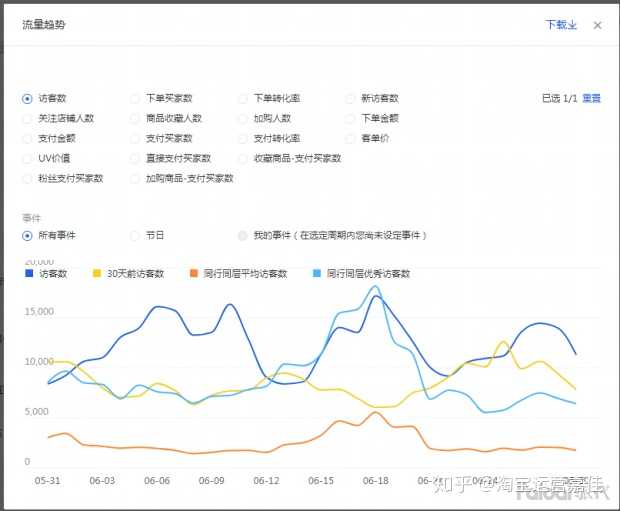Click the 下载 download link
The image size is (620, 511).
(561, 25)
